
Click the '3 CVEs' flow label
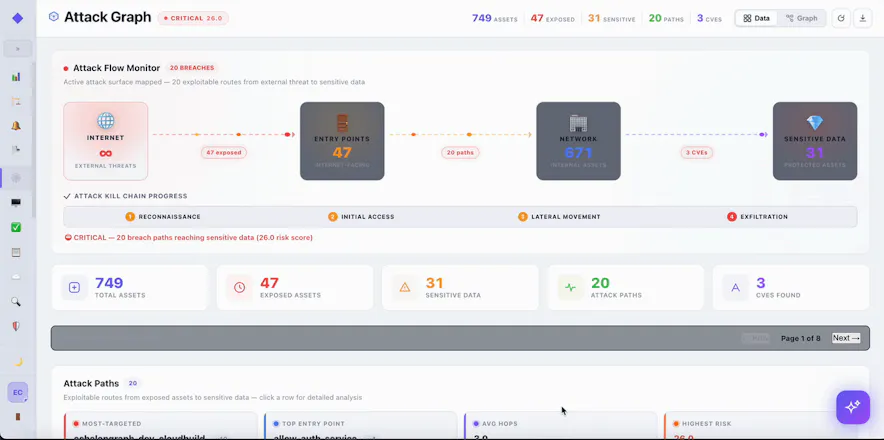tap(696, 152)
